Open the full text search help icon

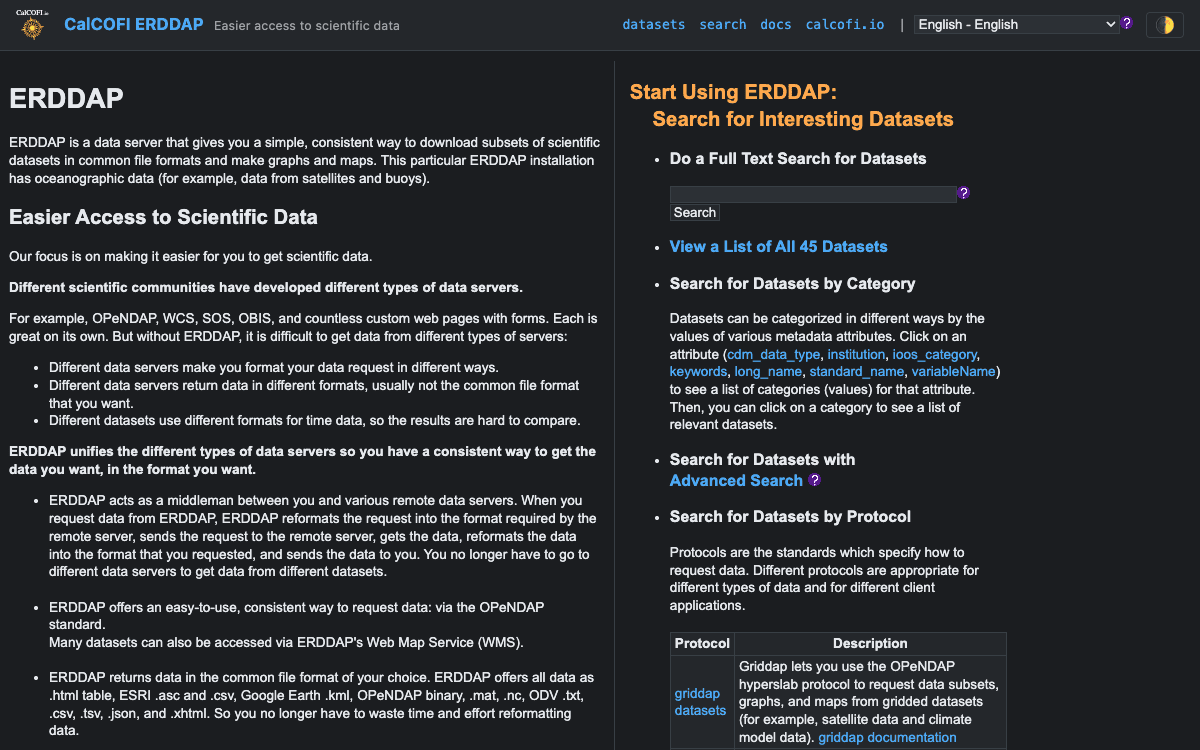click(x=964, y=193)
